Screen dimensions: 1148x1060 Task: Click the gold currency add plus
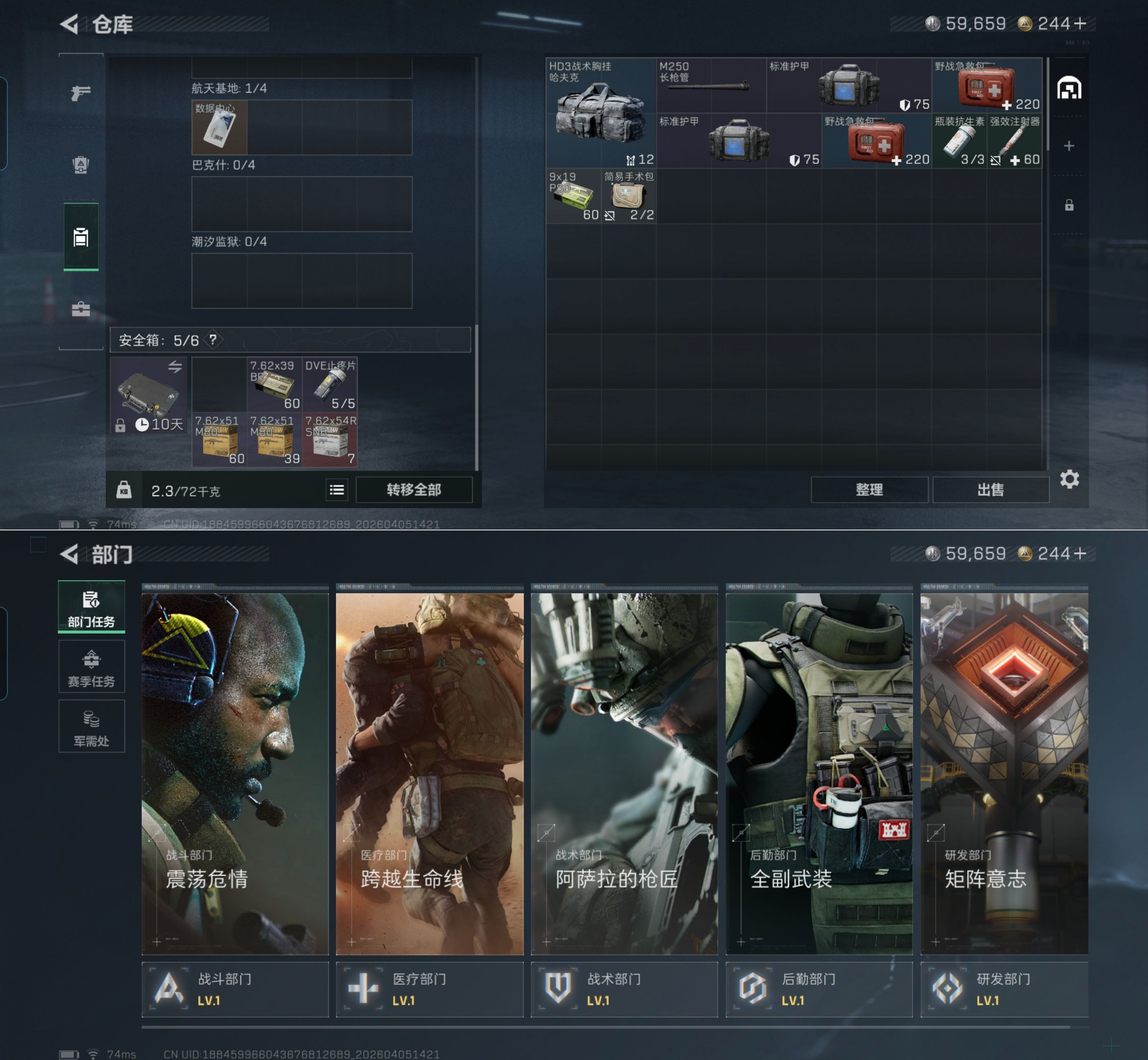coord(1080,24)
